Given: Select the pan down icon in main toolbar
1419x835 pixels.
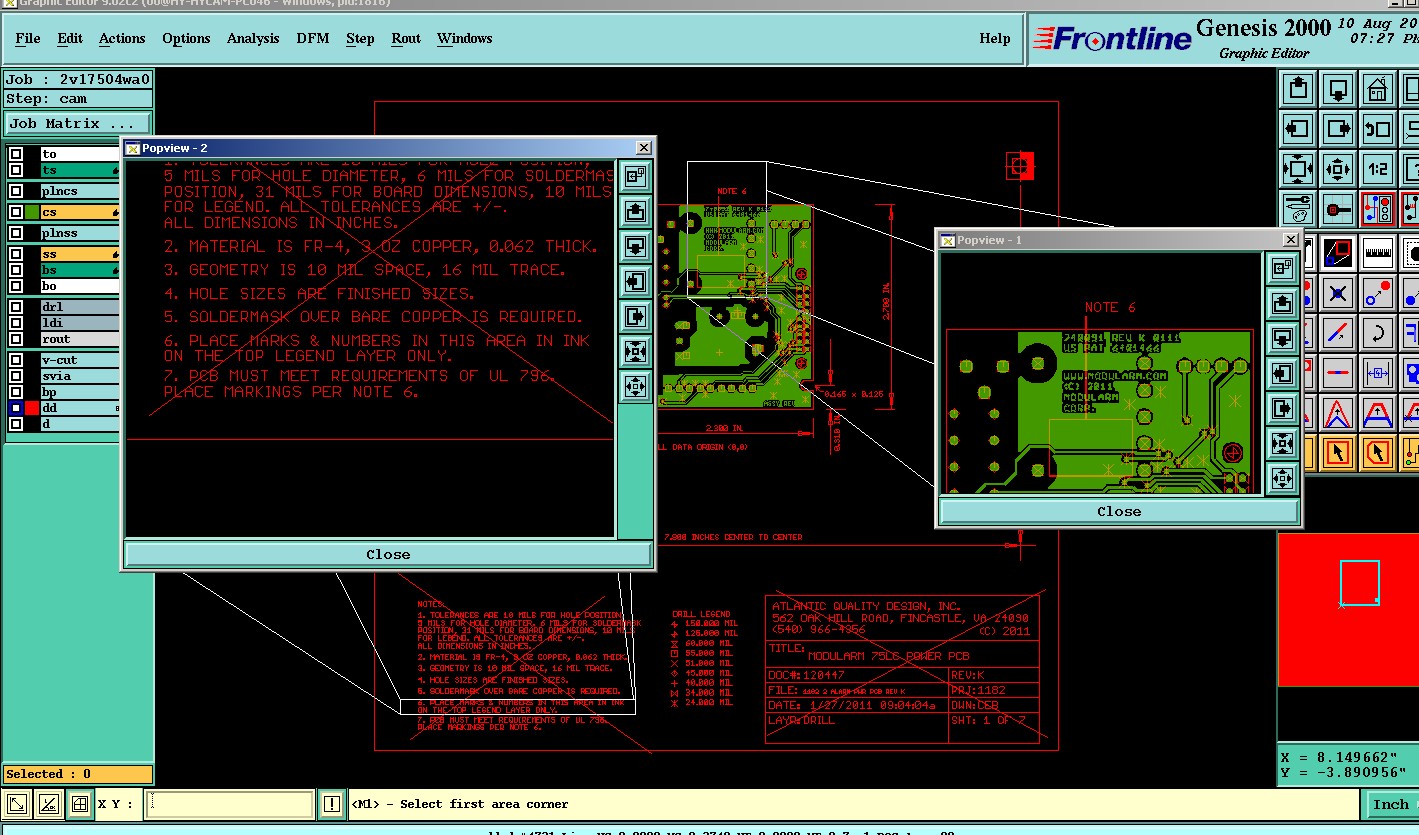Looking at the screenshot, I should [1338, 89].
